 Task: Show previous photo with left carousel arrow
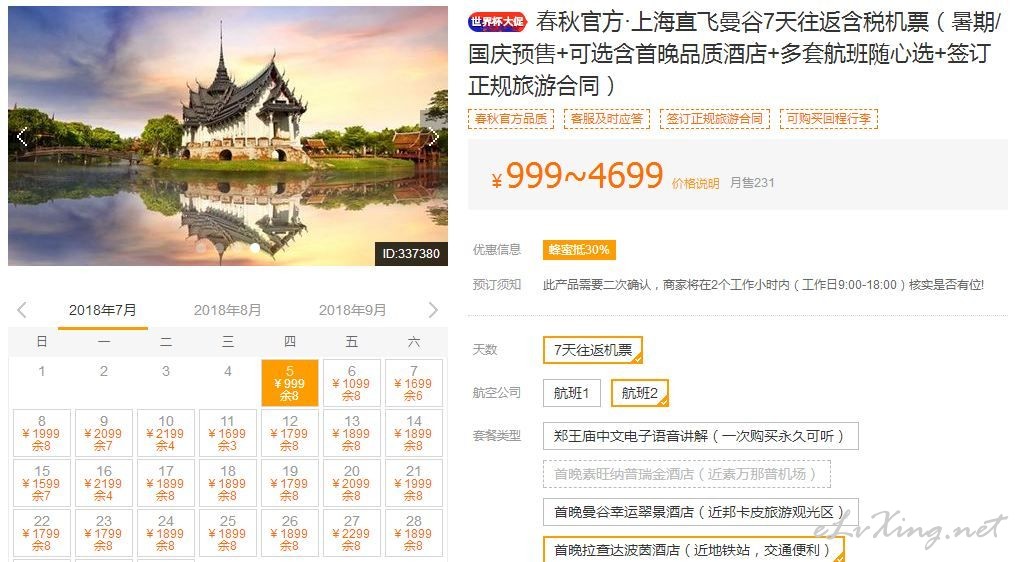click(22, 137)
